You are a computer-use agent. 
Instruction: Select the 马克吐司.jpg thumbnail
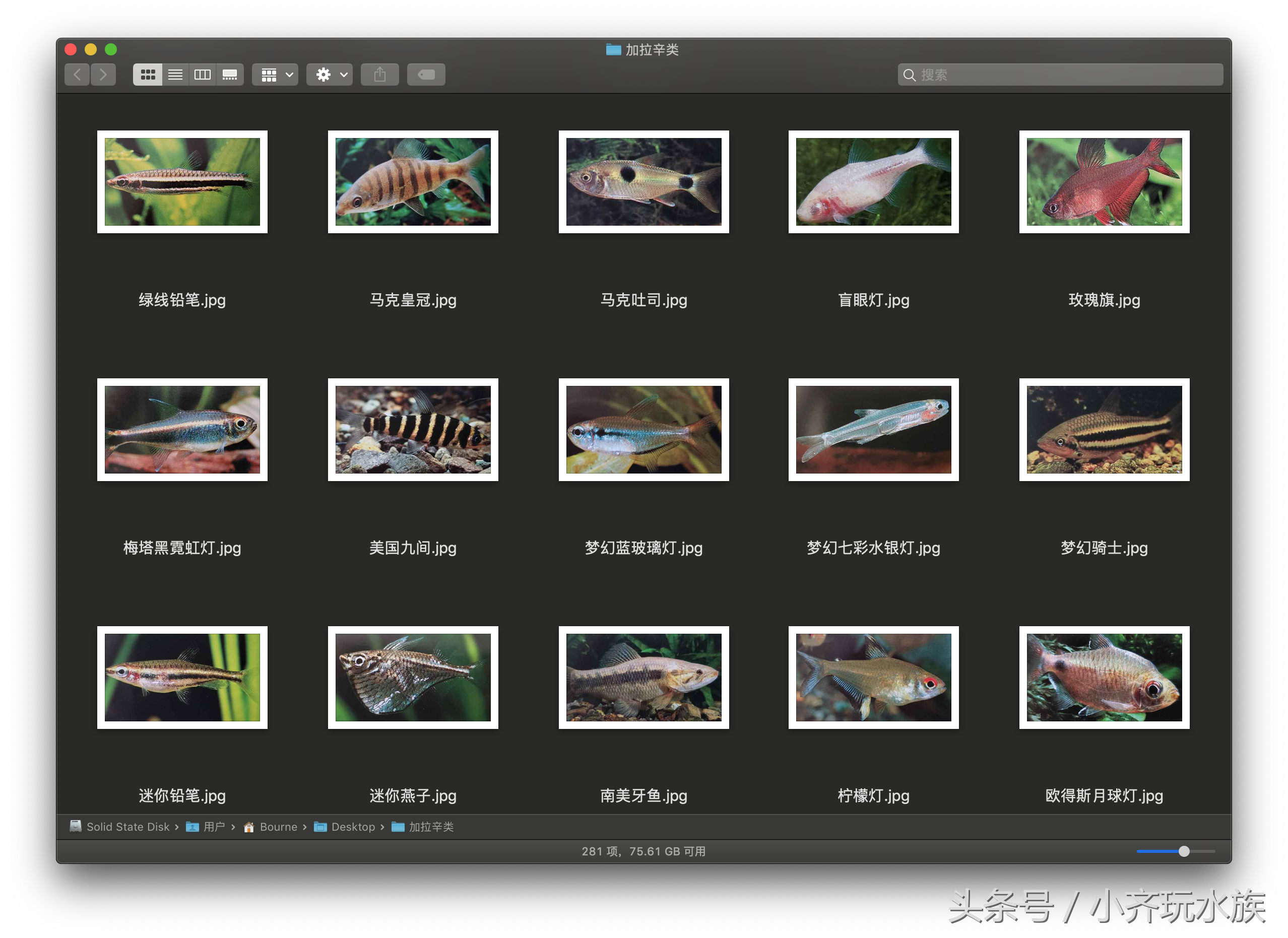coord(643,182)
